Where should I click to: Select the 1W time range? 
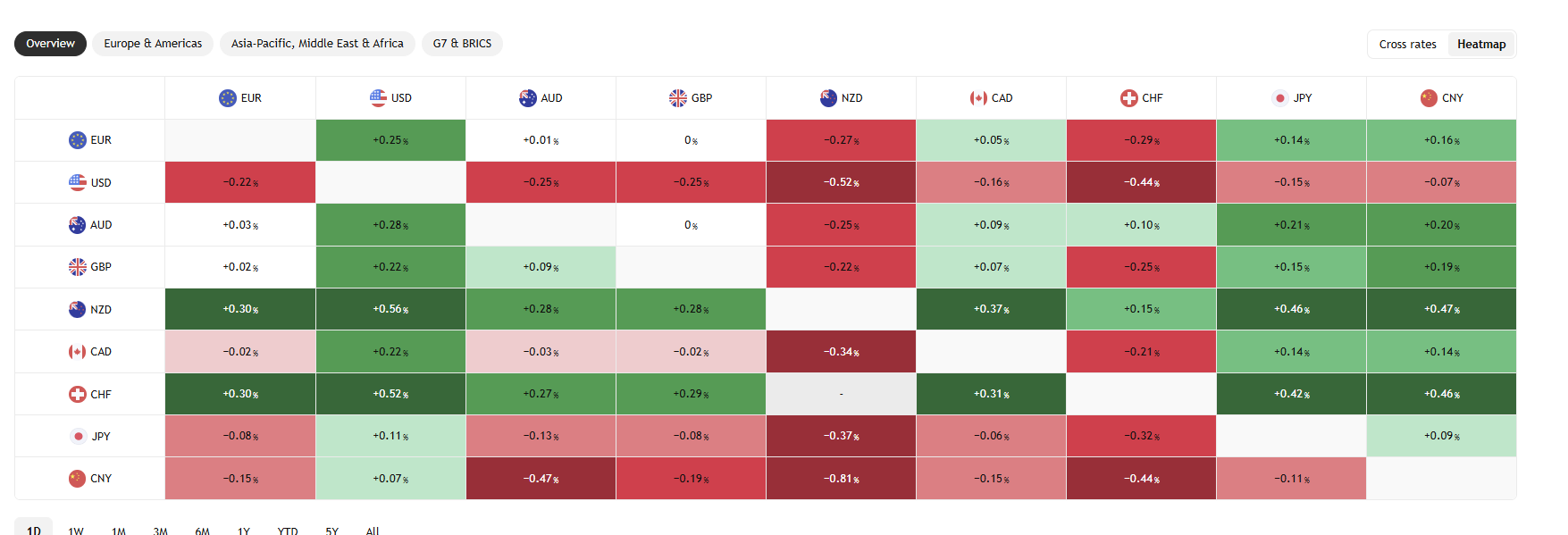click(76, 531)
